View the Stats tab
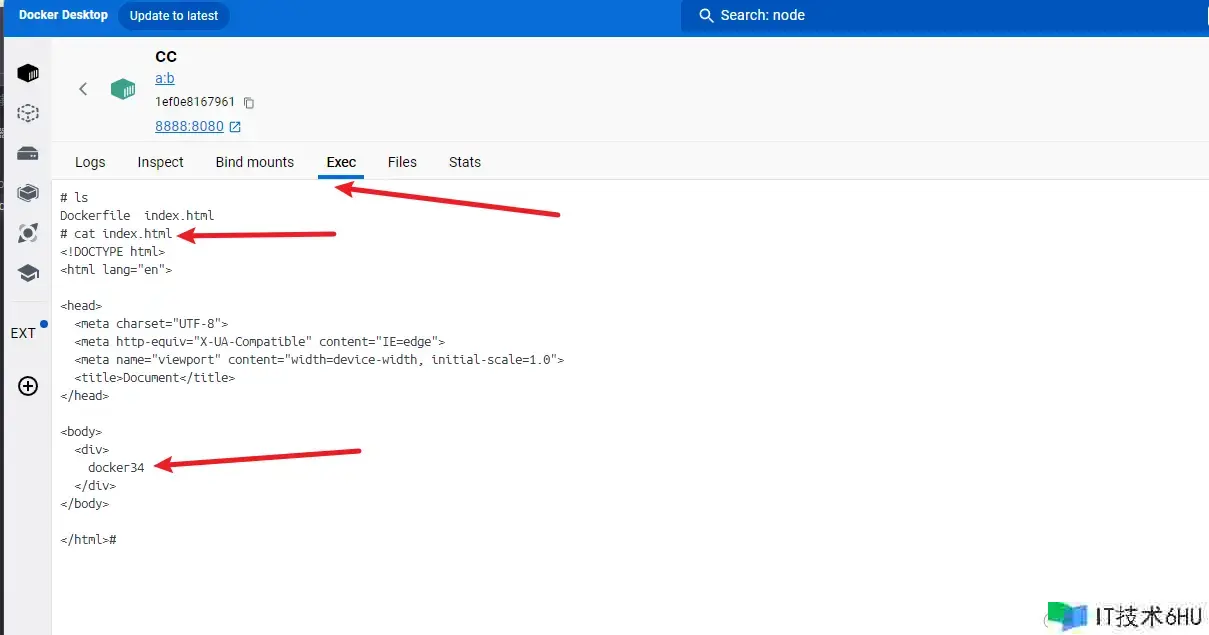Screen dimensions: 1209x635 tap(465, 162)
